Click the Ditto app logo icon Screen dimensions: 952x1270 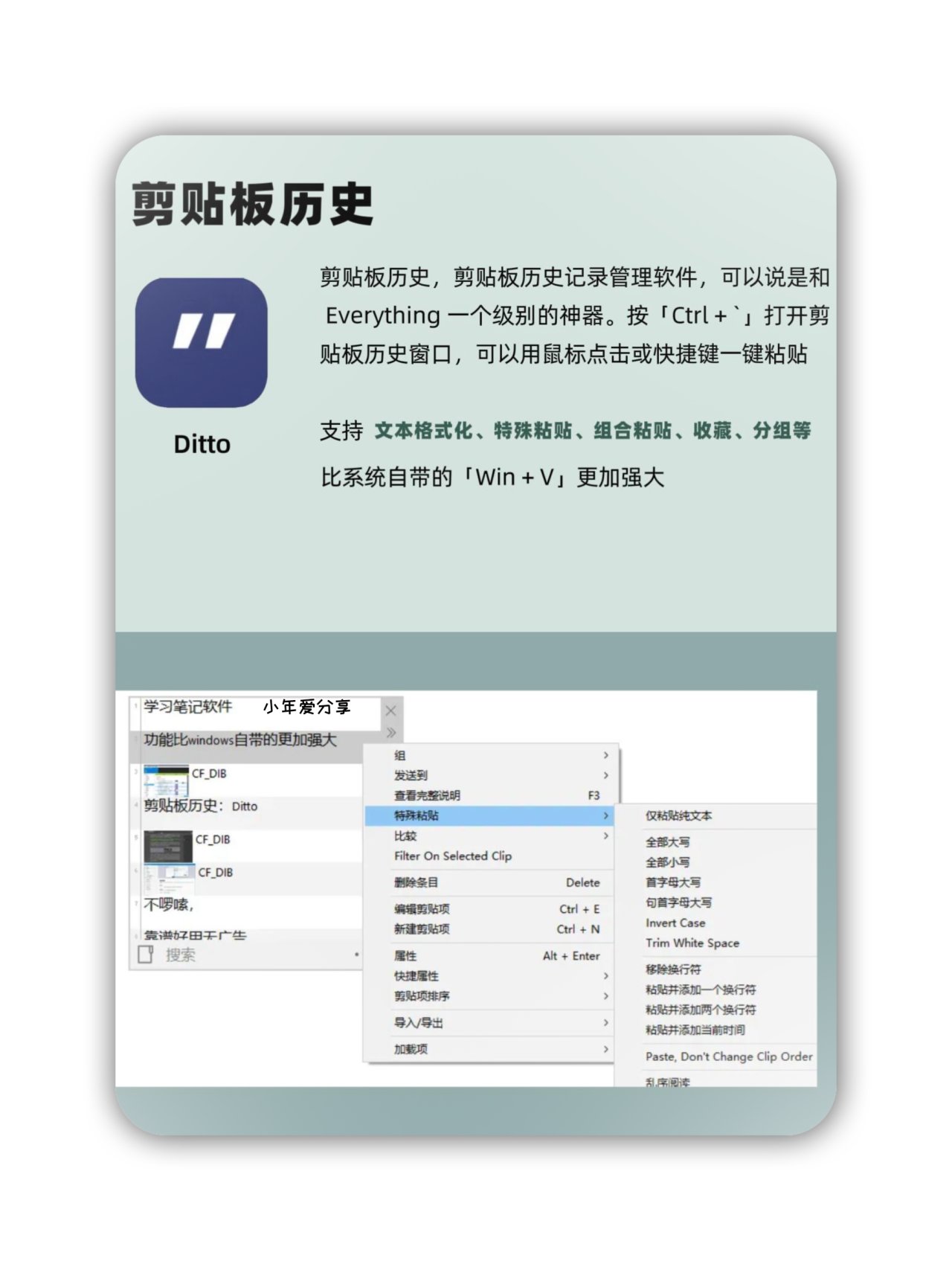[x=201, y=342]
